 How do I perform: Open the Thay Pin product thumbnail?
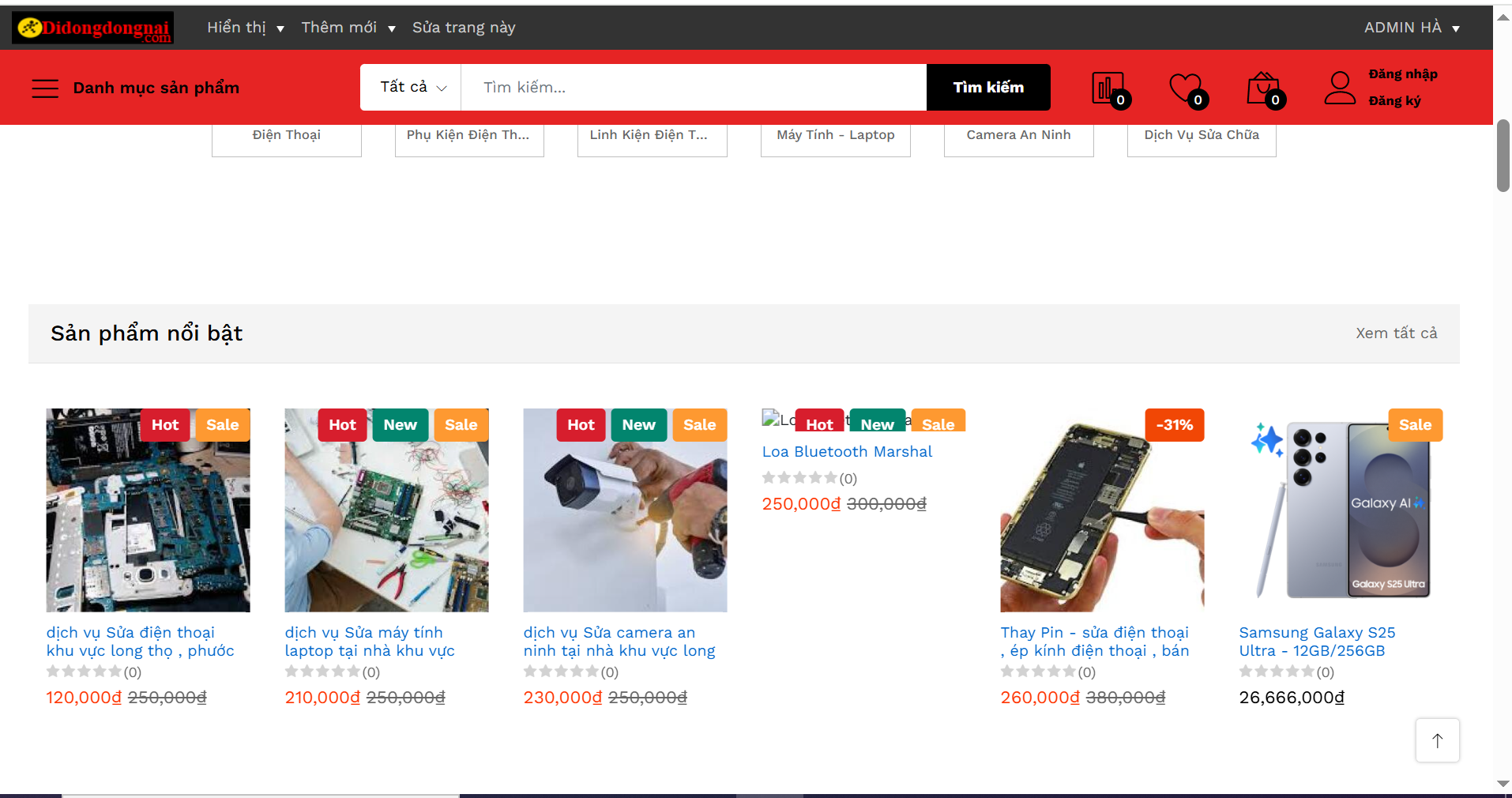click(x=1103, y=510)
